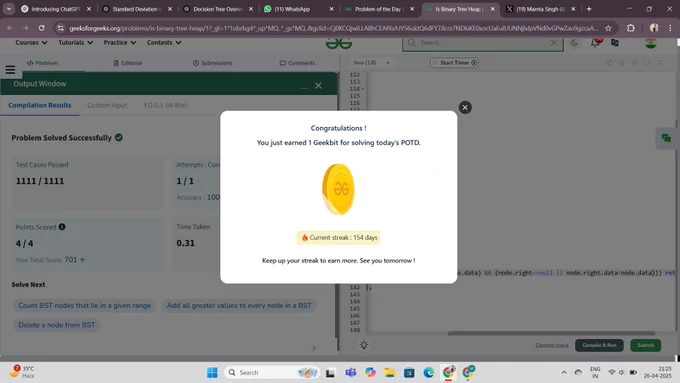Open Windows Start menu
680x383 pixels.
(x=212, y=372)
